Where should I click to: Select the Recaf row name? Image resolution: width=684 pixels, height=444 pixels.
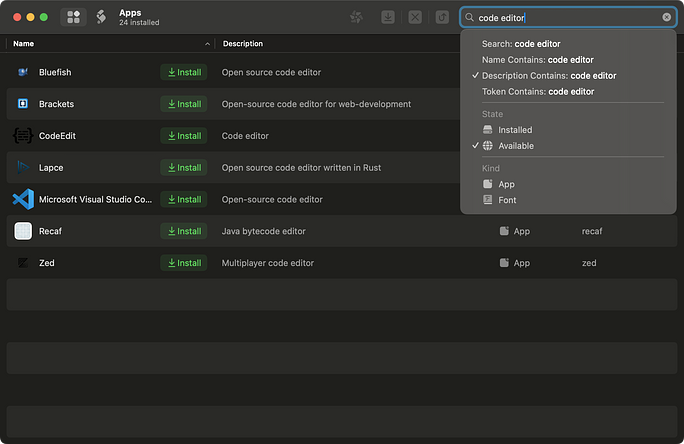[x=50, y=231]
